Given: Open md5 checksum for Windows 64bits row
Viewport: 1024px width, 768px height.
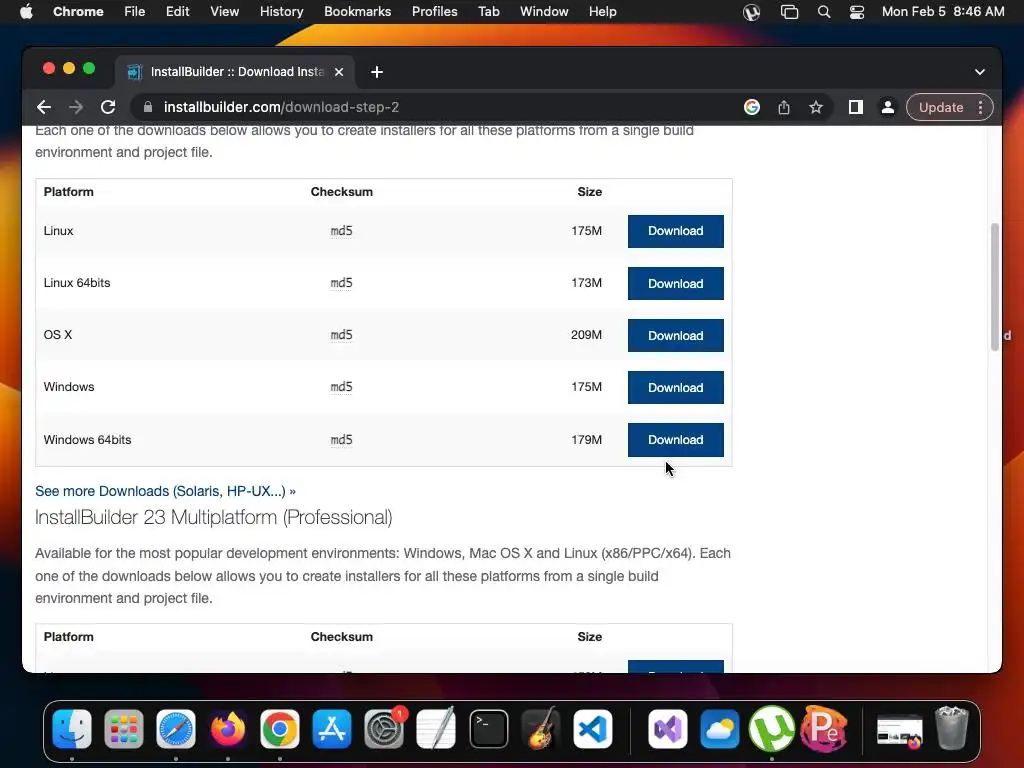Looking at the screenshot, I should pyautogui.click(x=342, y=440).
